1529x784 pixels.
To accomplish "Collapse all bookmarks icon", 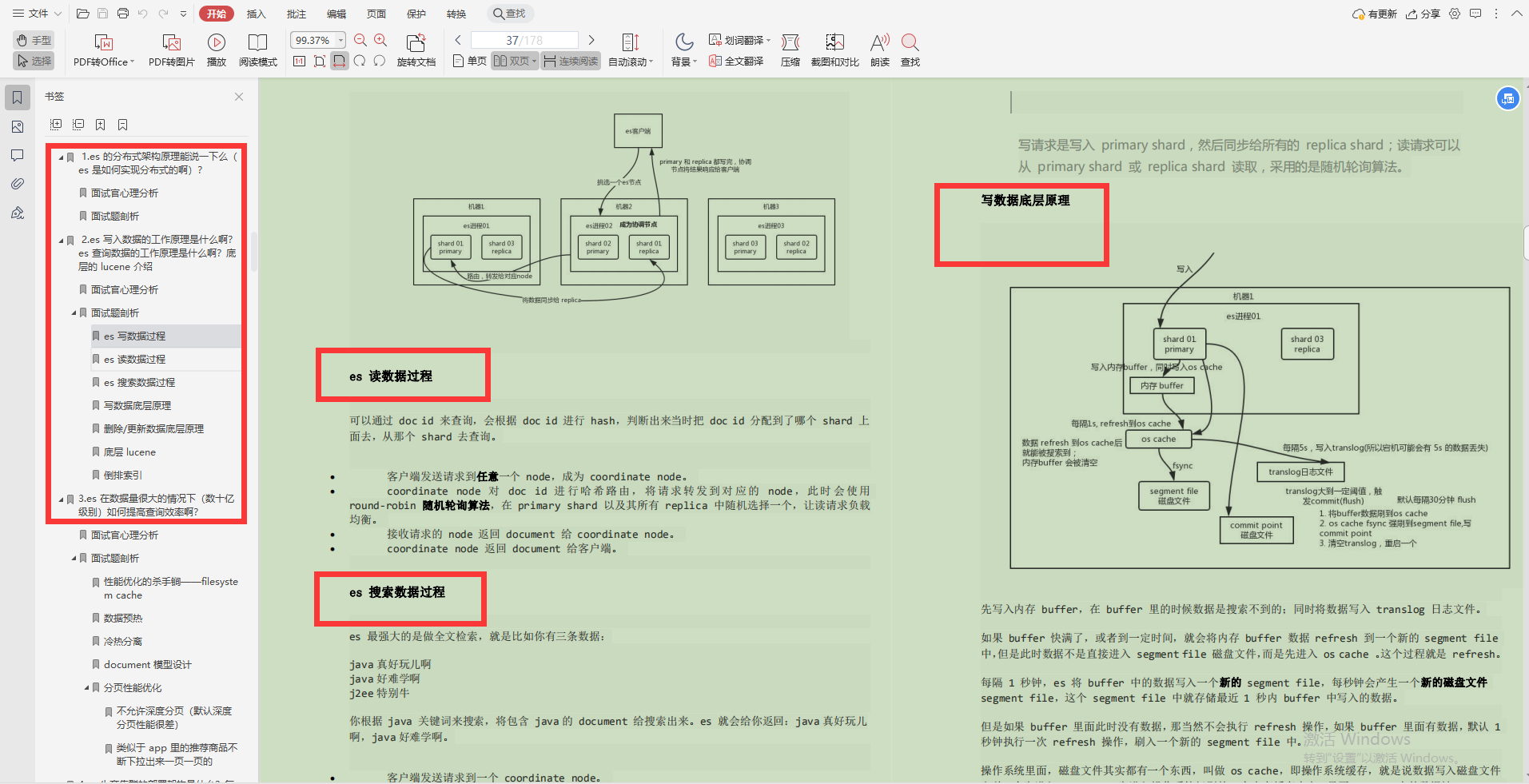I will 78,125.
